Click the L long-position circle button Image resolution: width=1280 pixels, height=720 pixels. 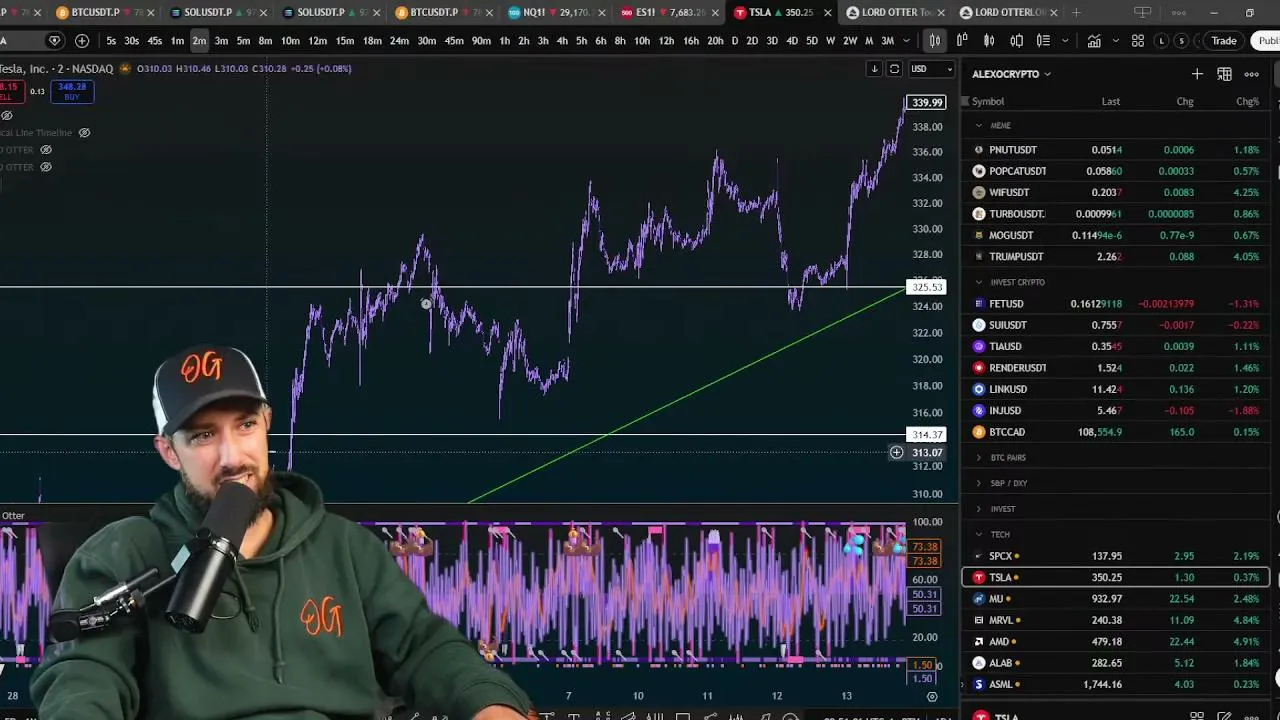click(1162, 41)
